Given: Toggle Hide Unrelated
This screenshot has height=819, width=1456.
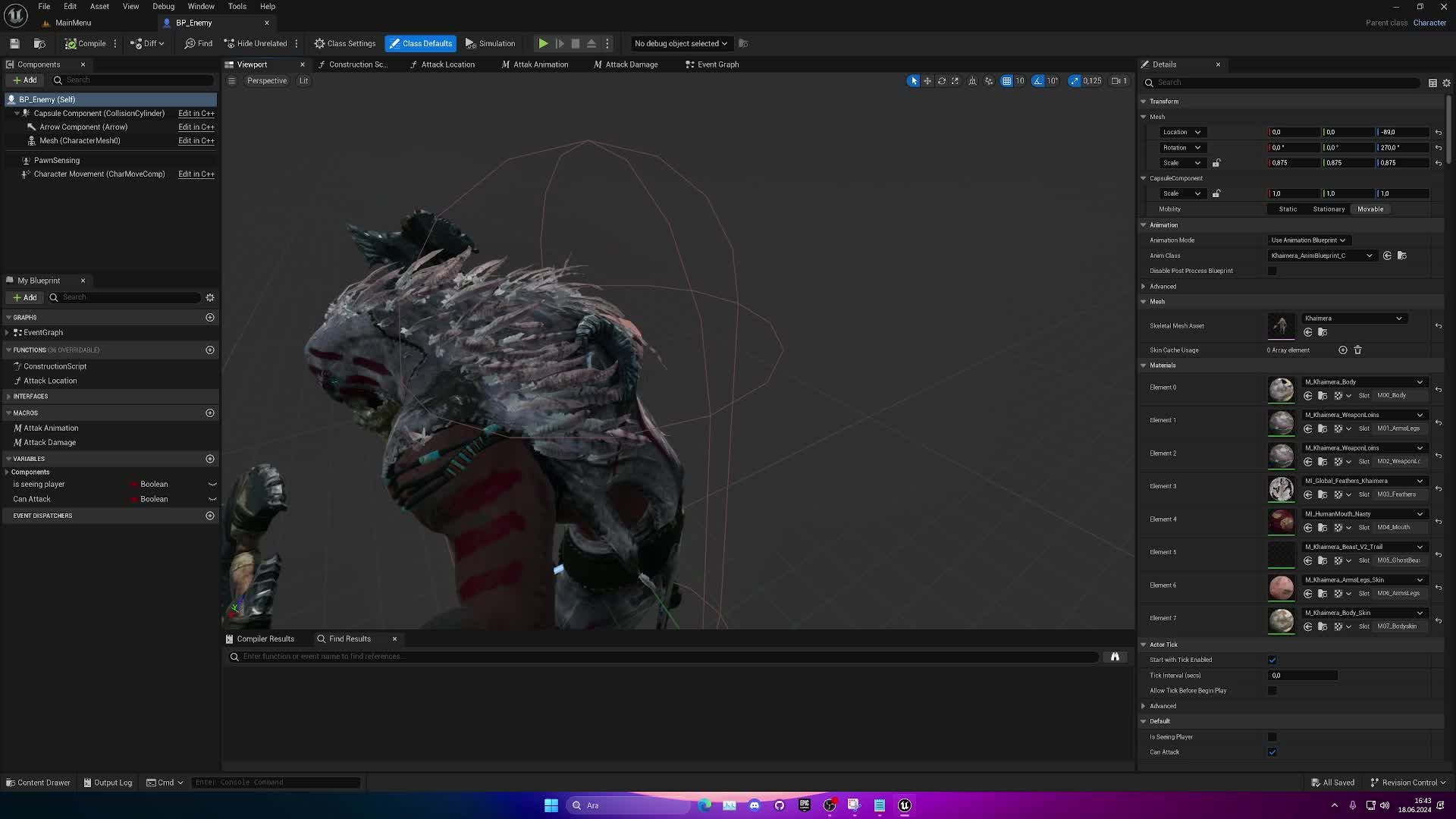Looking at the screenshot, I should pyautogui.click(x=256, y=43).
